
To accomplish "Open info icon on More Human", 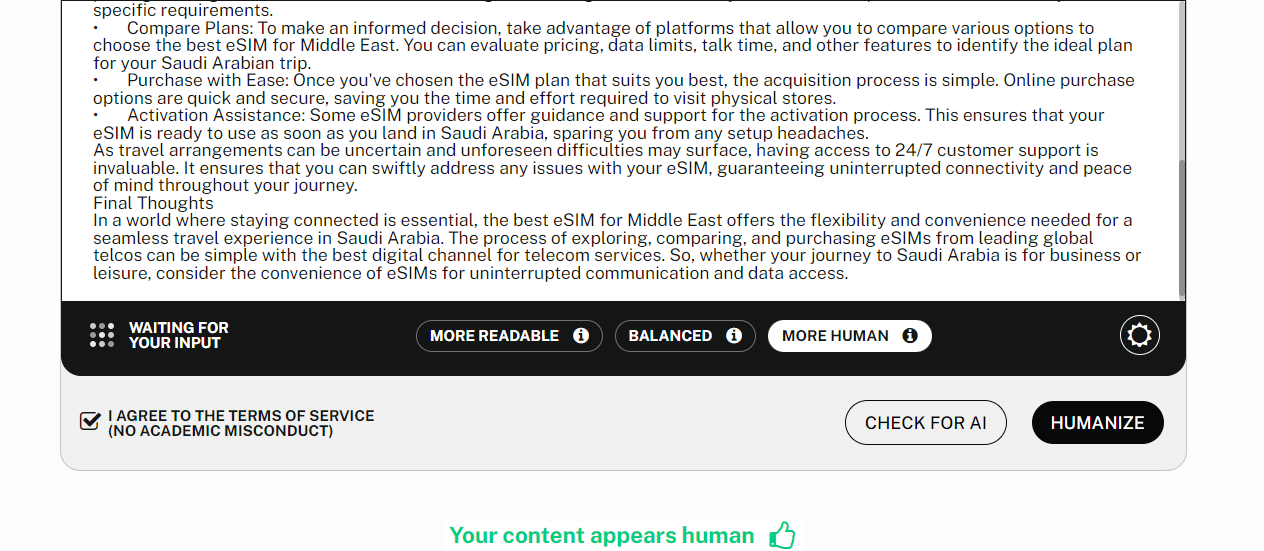I will pos(910,336).
